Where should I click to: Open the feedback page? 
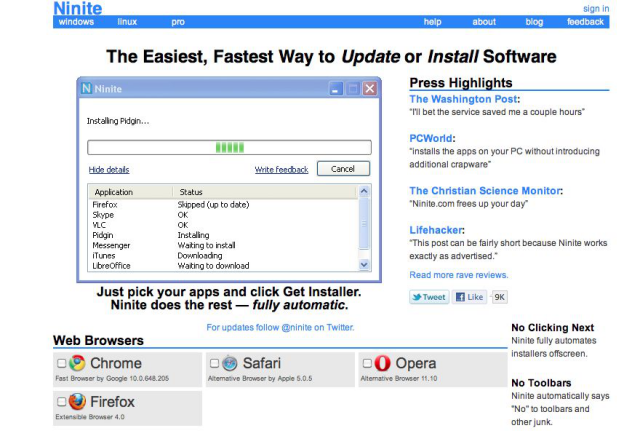[585, 22]
